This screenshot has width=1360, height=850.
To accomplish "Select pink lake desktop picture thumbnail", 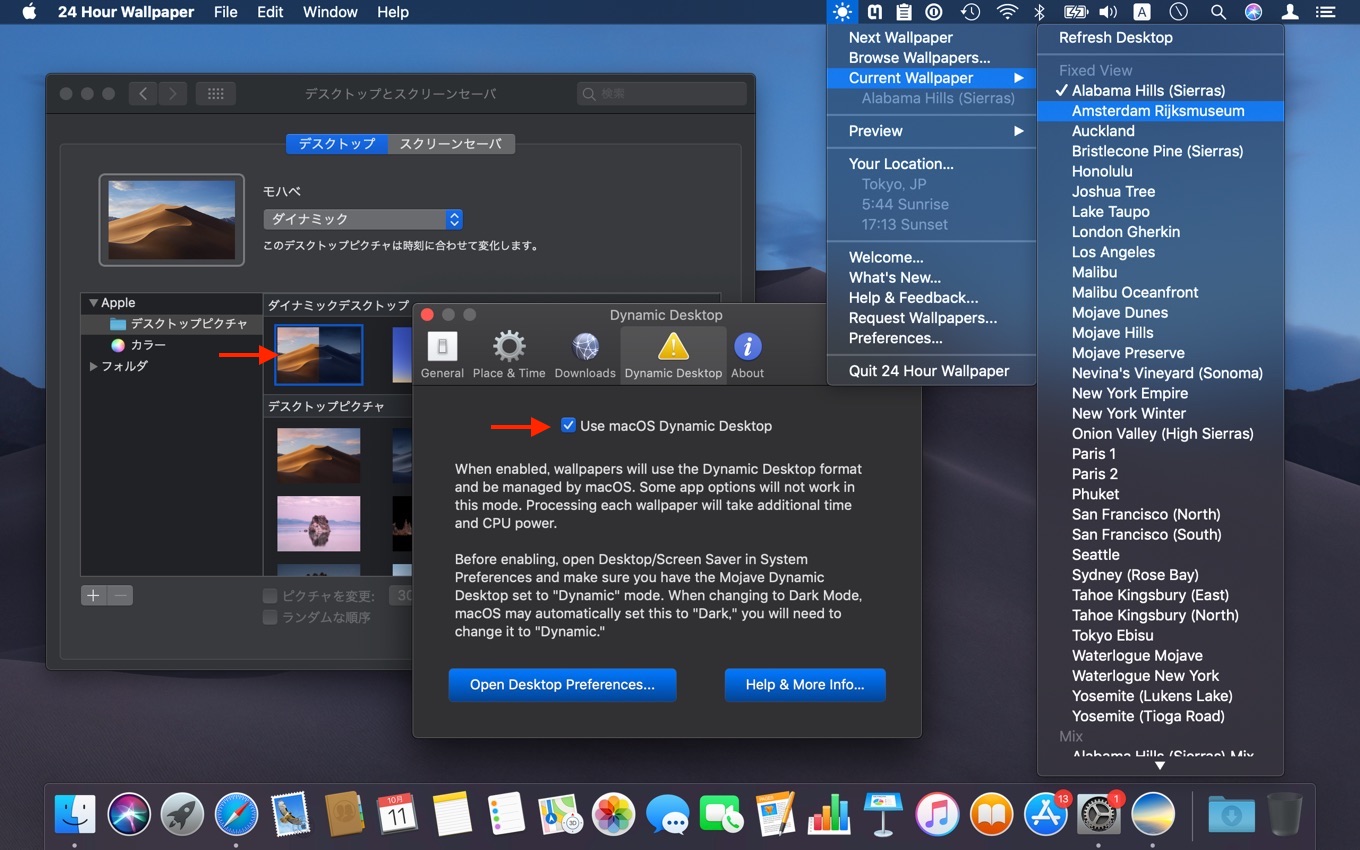I will (319, 524).
